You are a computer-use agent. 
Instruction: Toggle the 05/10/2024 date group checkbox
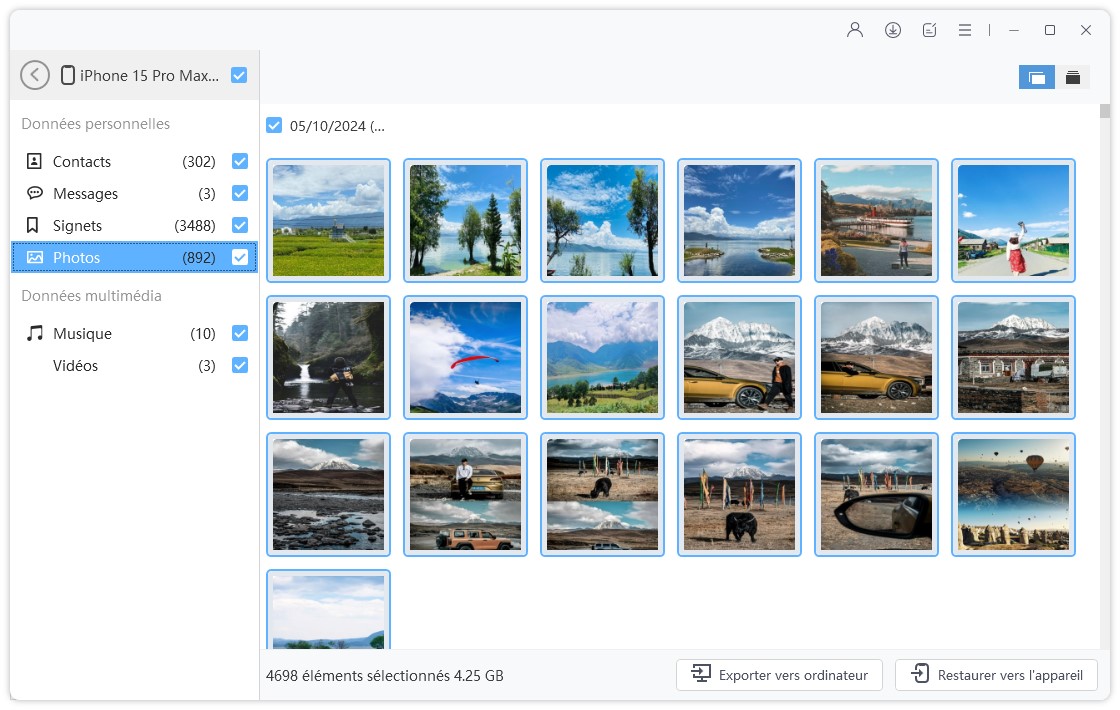point(274,126)
